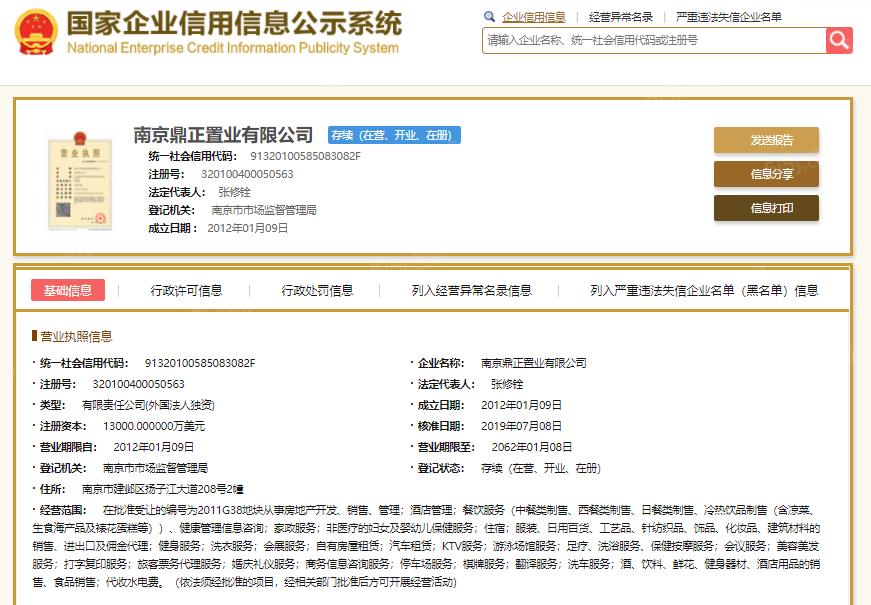Click the business license thumbnail image
The image size is (871, 605).
[80, 180]
